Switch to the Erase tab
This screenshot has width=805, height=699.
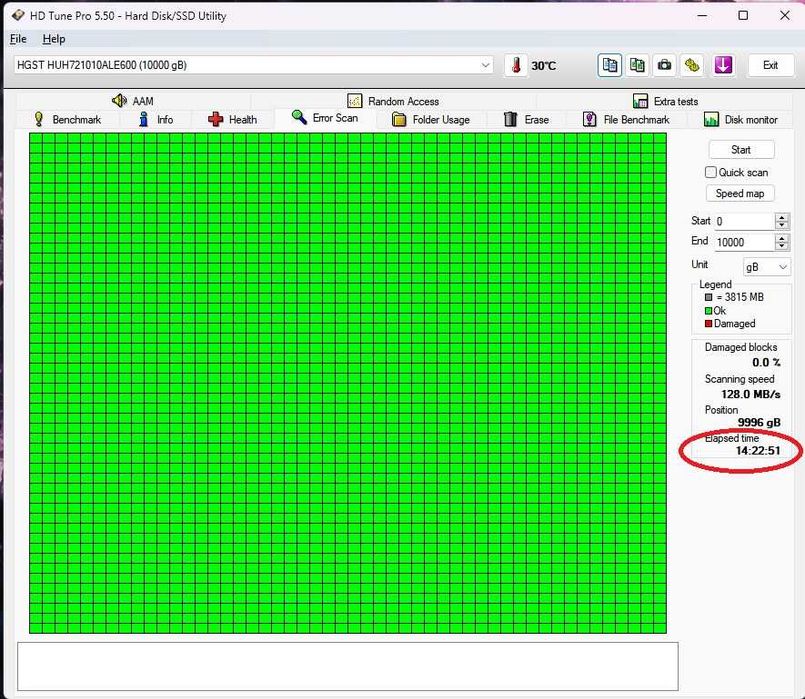[x=526, y=120]
